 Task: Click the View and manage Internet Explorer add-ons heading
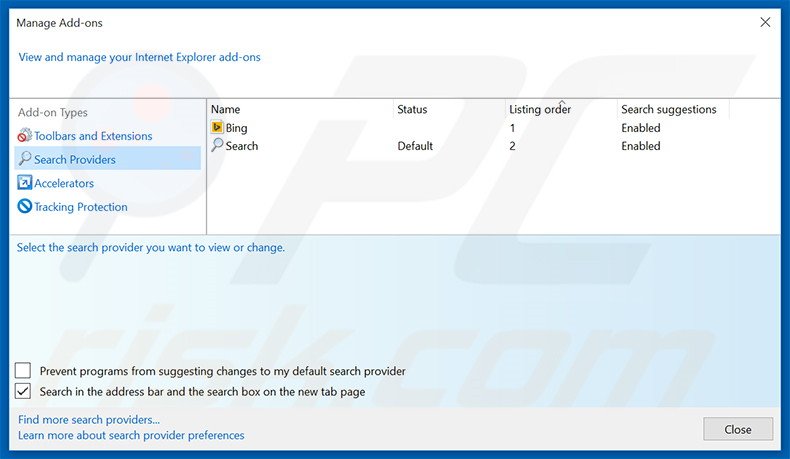pos(140,57)
